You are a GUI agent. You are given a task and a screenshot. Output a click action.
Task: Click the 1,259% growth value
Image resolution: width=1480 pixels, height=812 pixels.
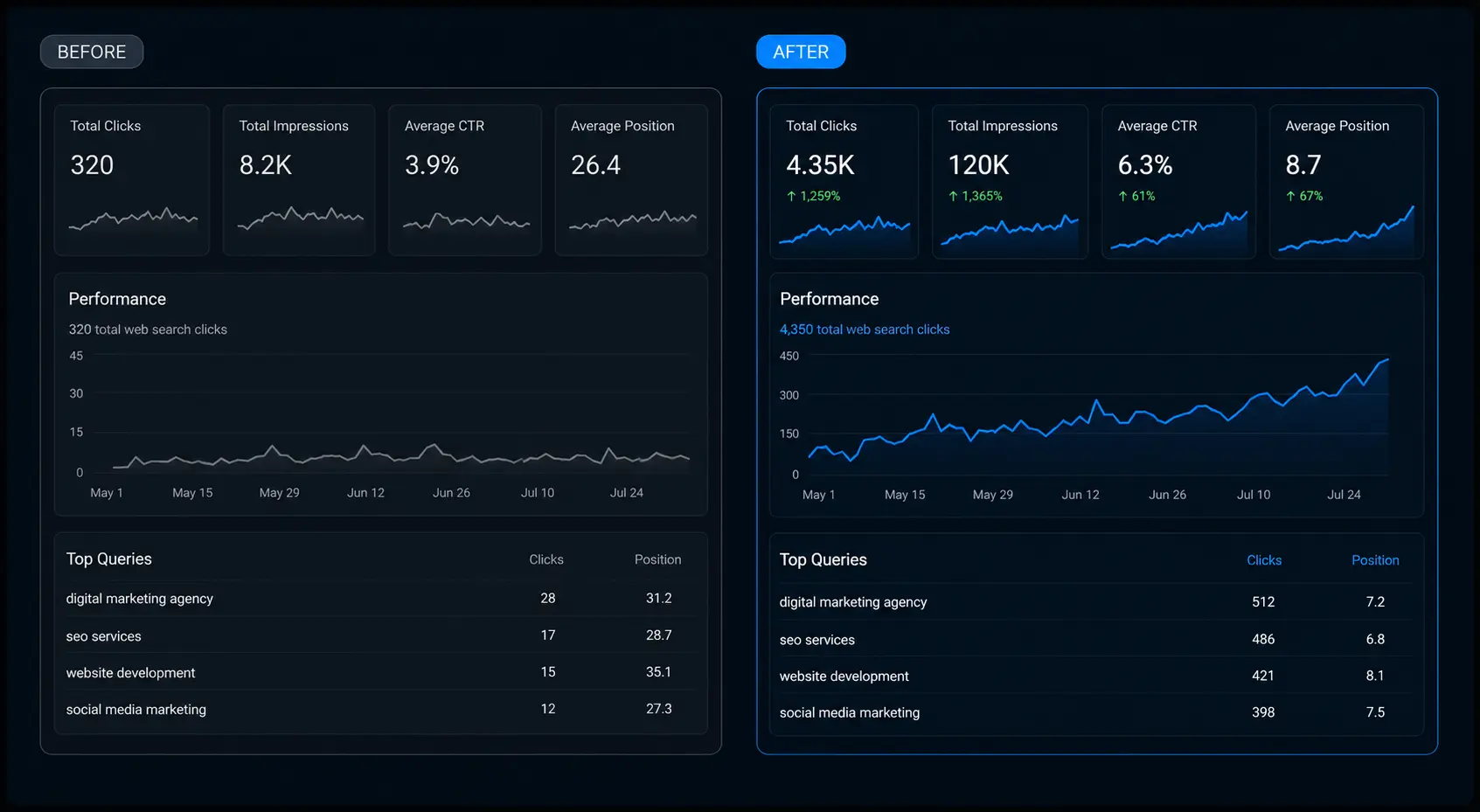[x=820, y=197]
